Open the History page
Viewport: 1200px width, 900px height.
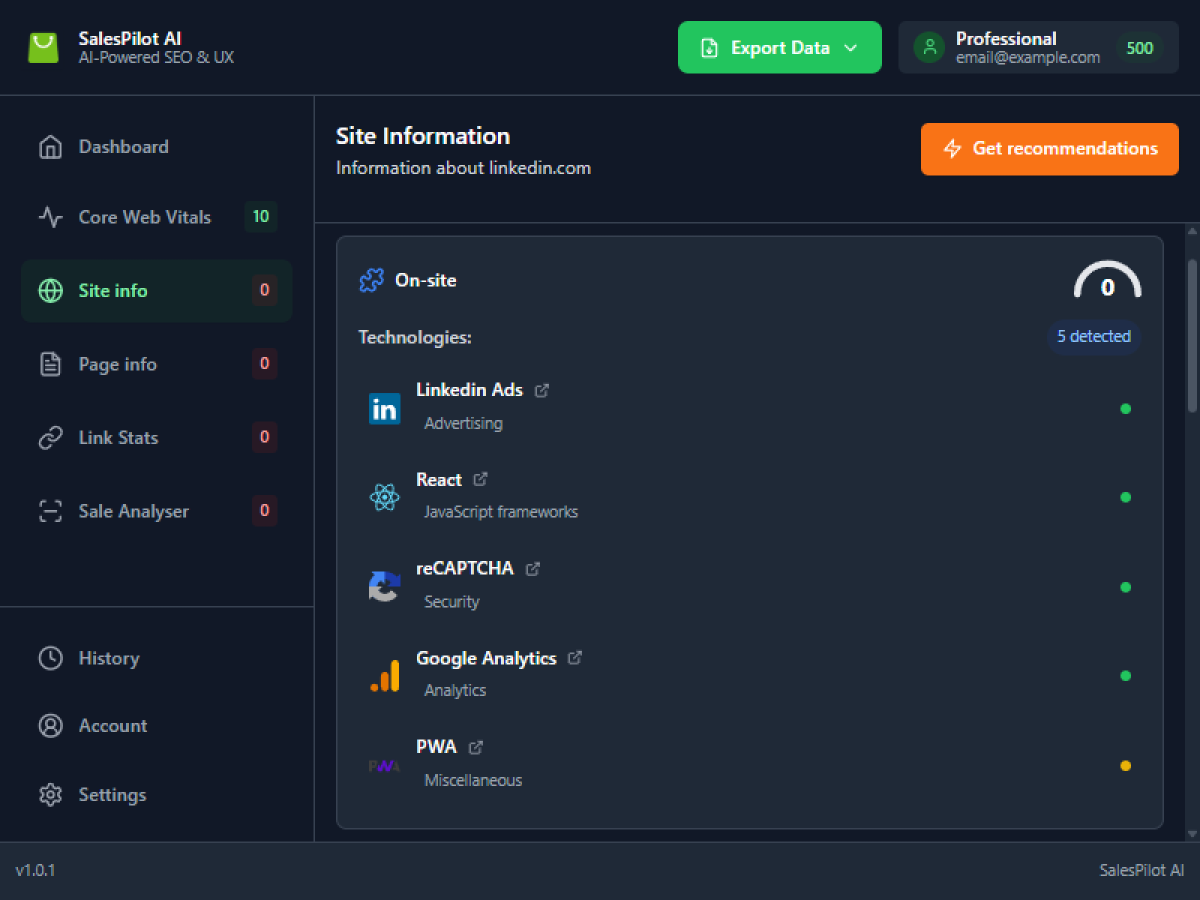108,658
